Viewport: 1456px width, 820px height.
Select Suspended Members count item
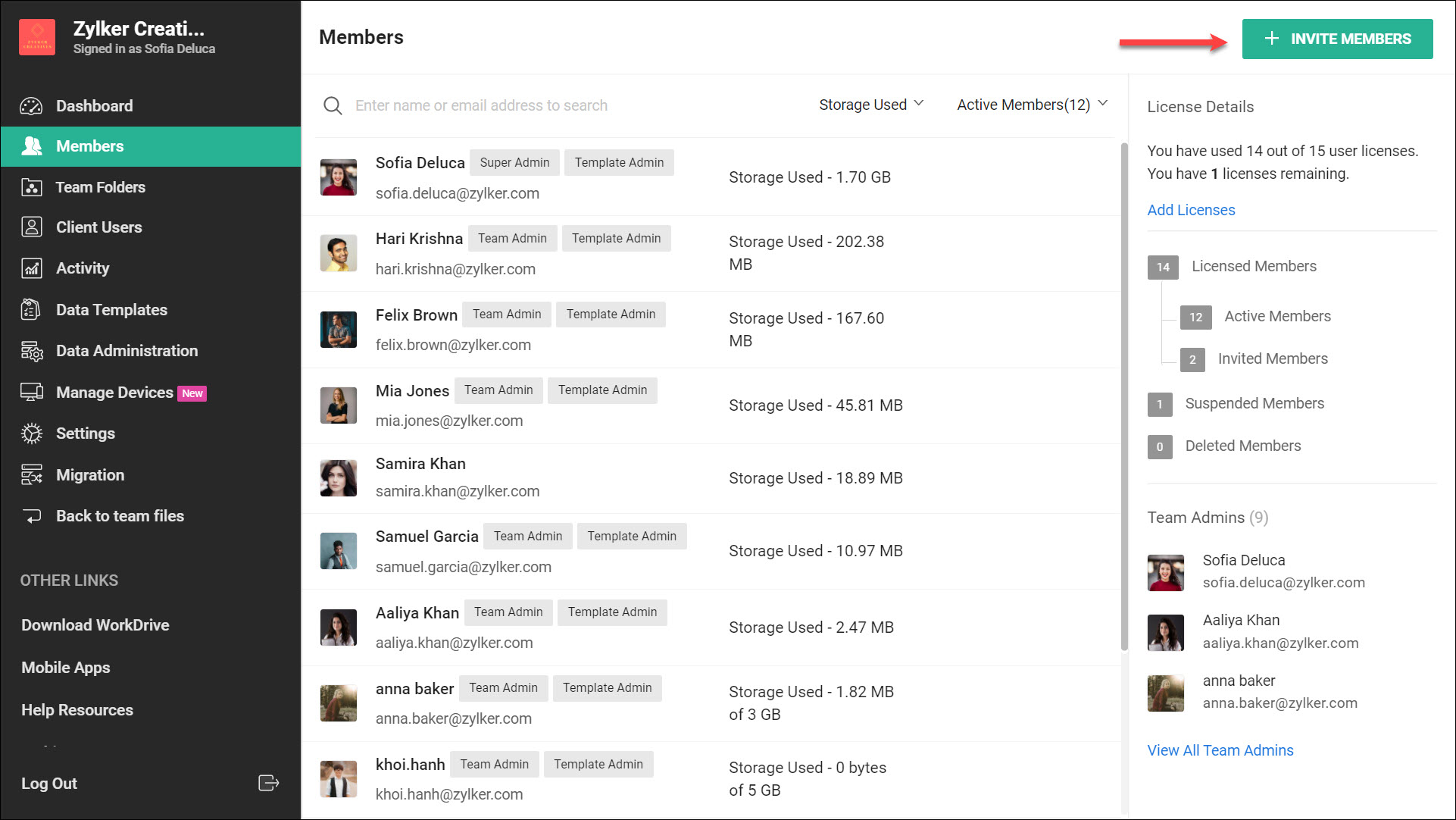point(1254,403)
